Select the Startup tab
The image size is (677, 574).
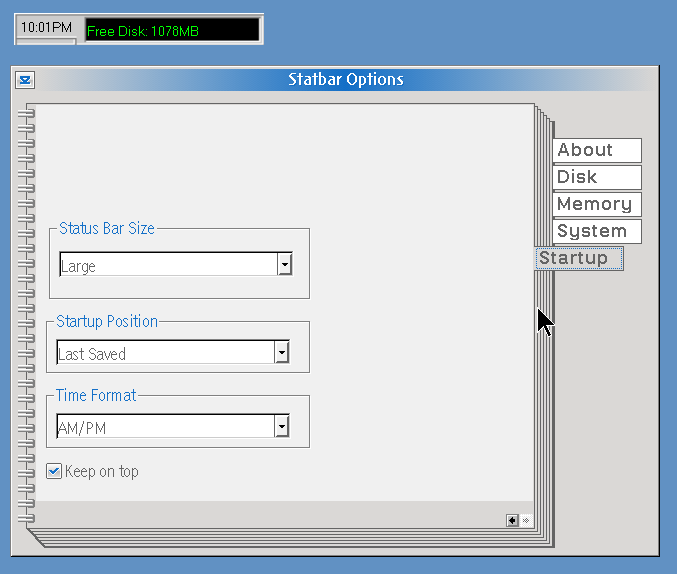tap(579, 258)
